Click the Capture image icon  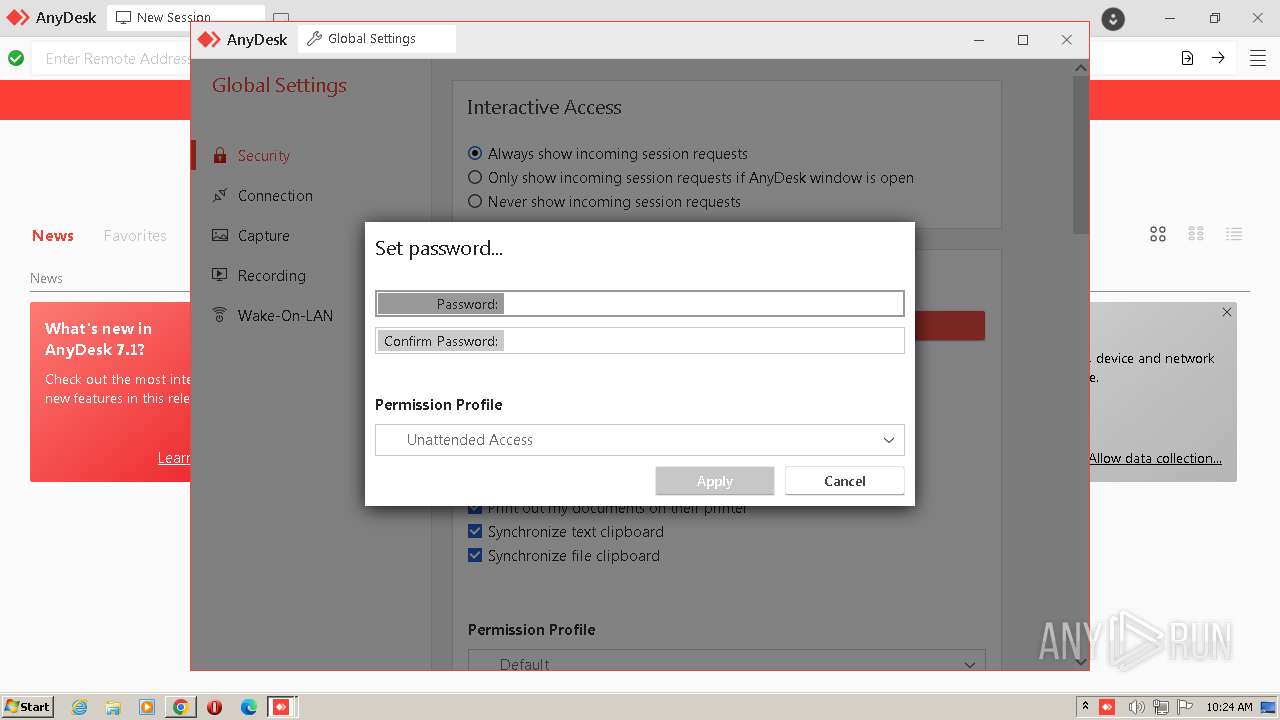[220, 236]
